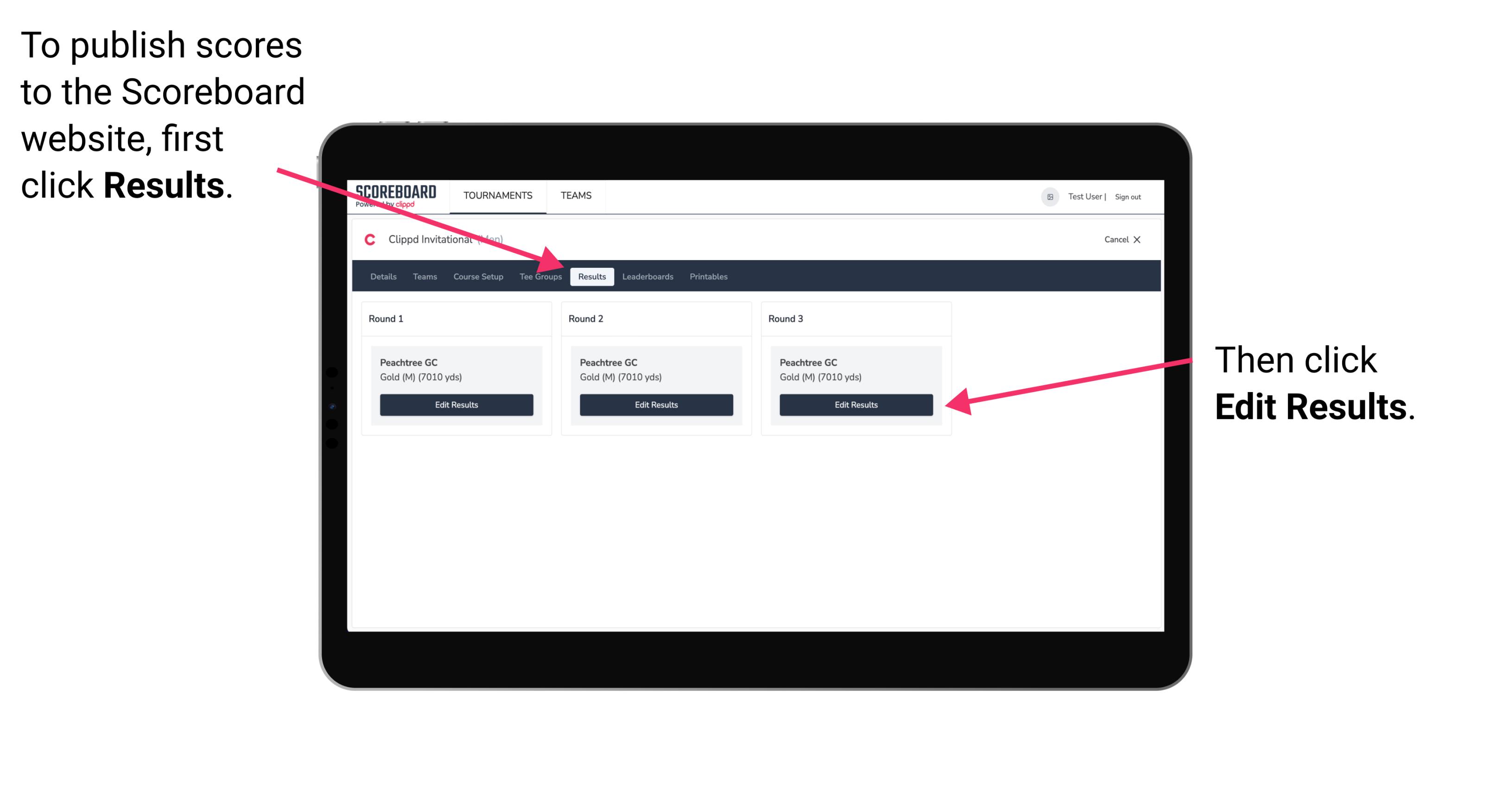Screen dimensions: 1509x812
Task: Open the Details tab
Action: tap(384, 276)
